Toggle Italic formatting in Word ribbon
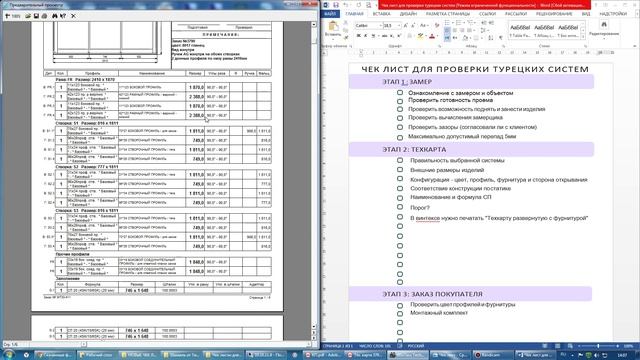 coord(365,36)
